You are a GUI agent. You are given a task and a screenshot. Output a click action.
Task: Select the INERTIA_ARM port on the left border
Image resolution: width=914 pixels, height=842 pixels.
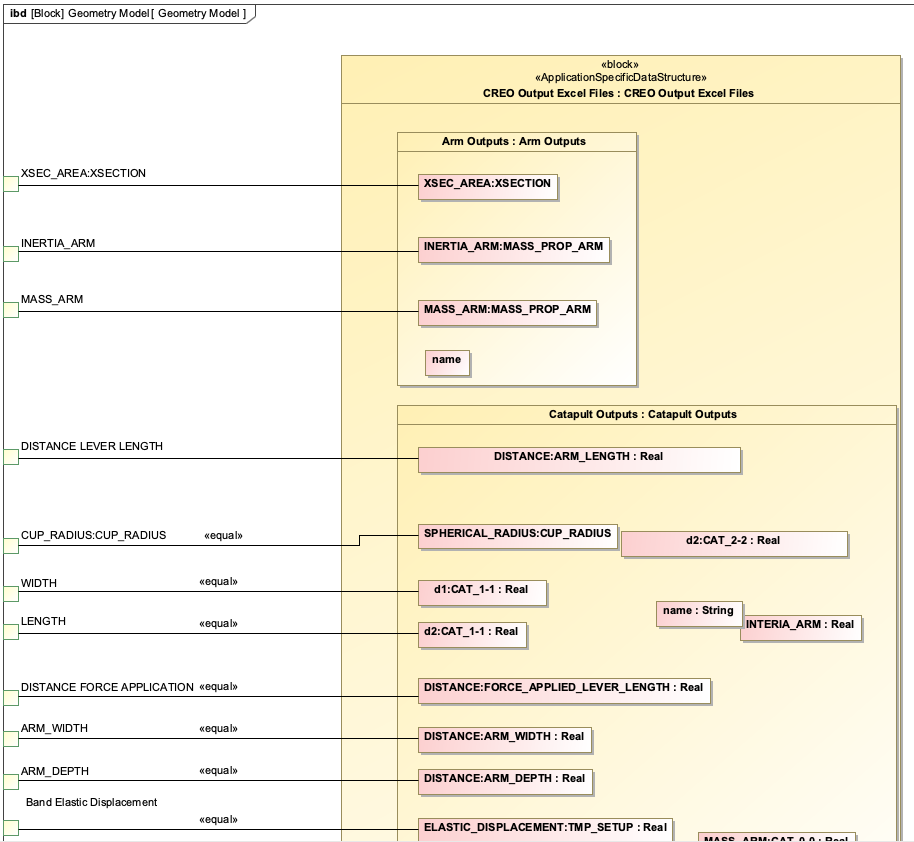click(x=11, y=254)
